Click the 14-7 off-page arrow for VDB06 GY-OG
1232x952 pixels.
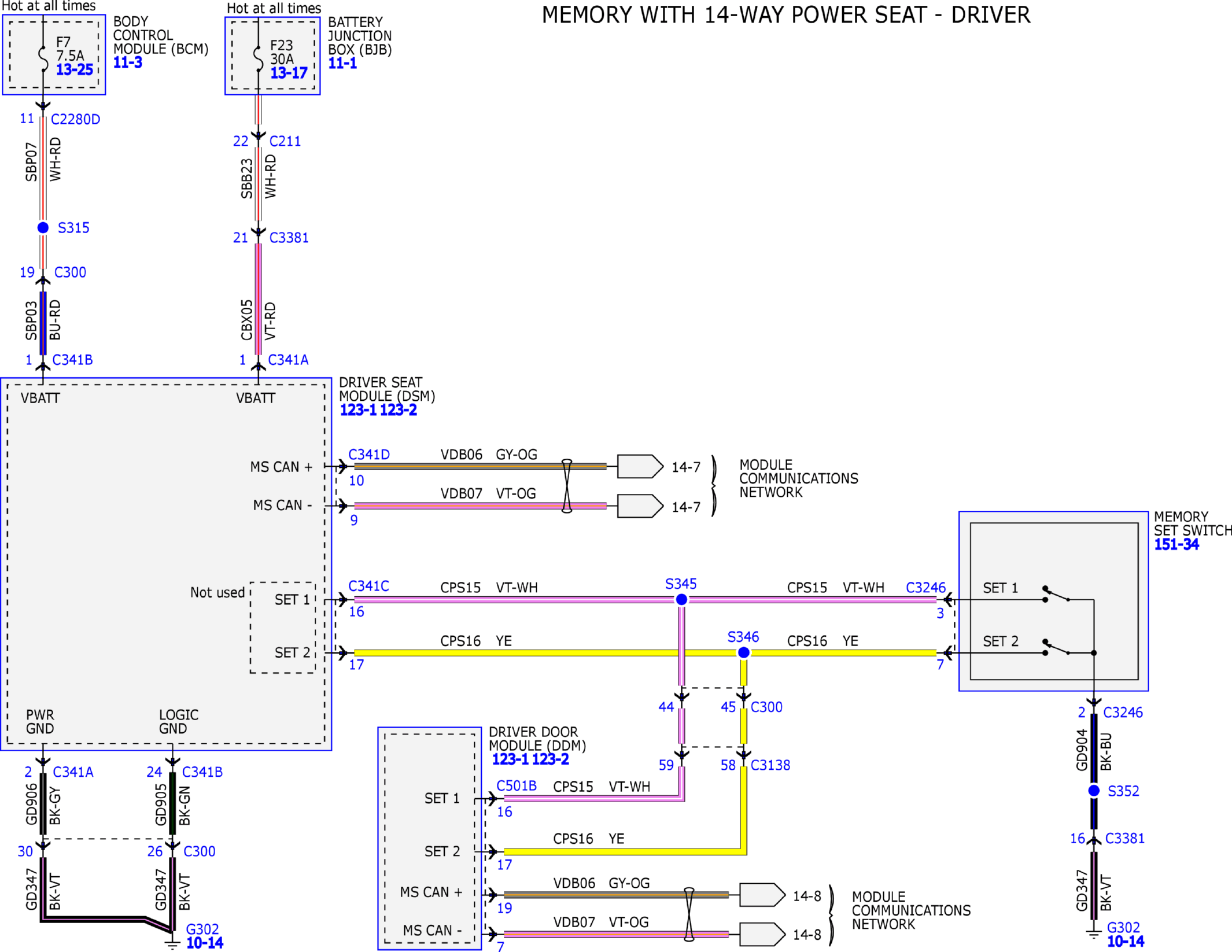(x=640, y=466)
